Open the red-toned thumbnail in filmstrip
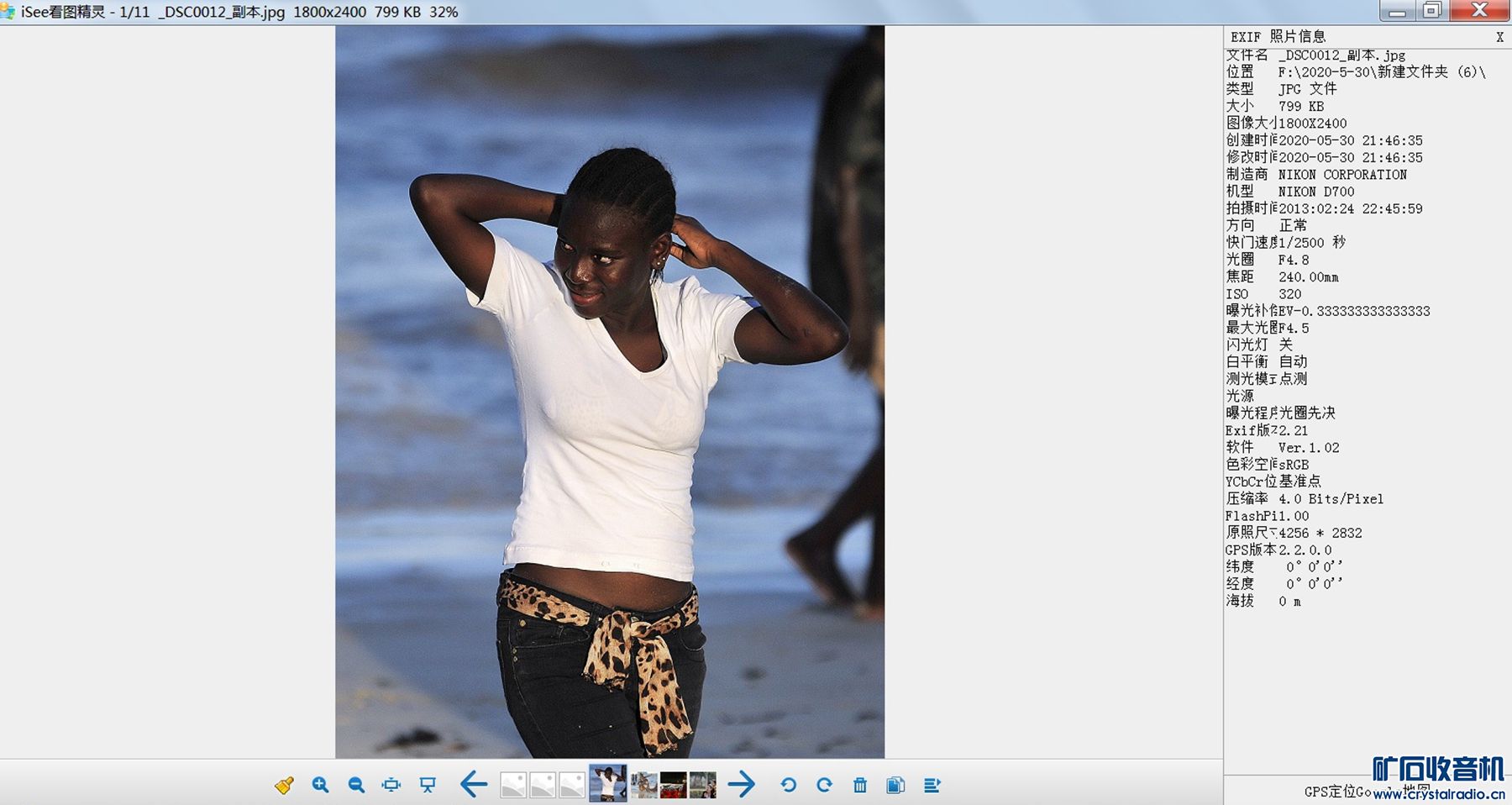 tap(673, 785)
